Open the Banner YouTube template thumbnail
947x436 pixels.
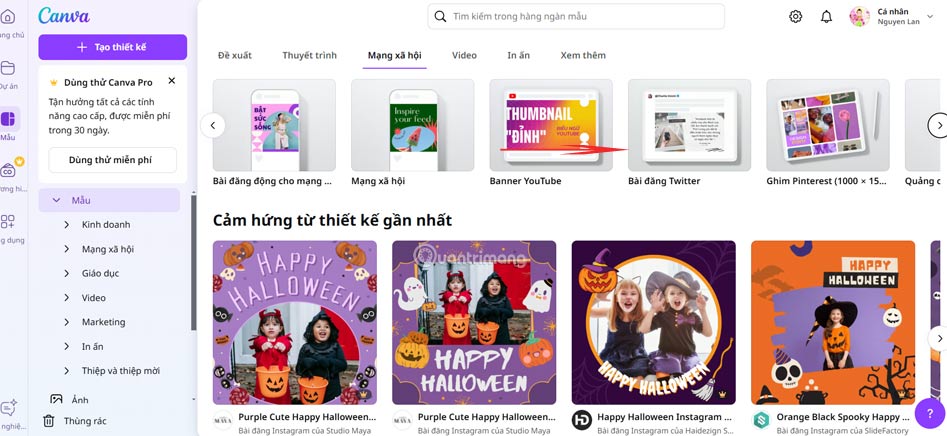tap(551, 125)
